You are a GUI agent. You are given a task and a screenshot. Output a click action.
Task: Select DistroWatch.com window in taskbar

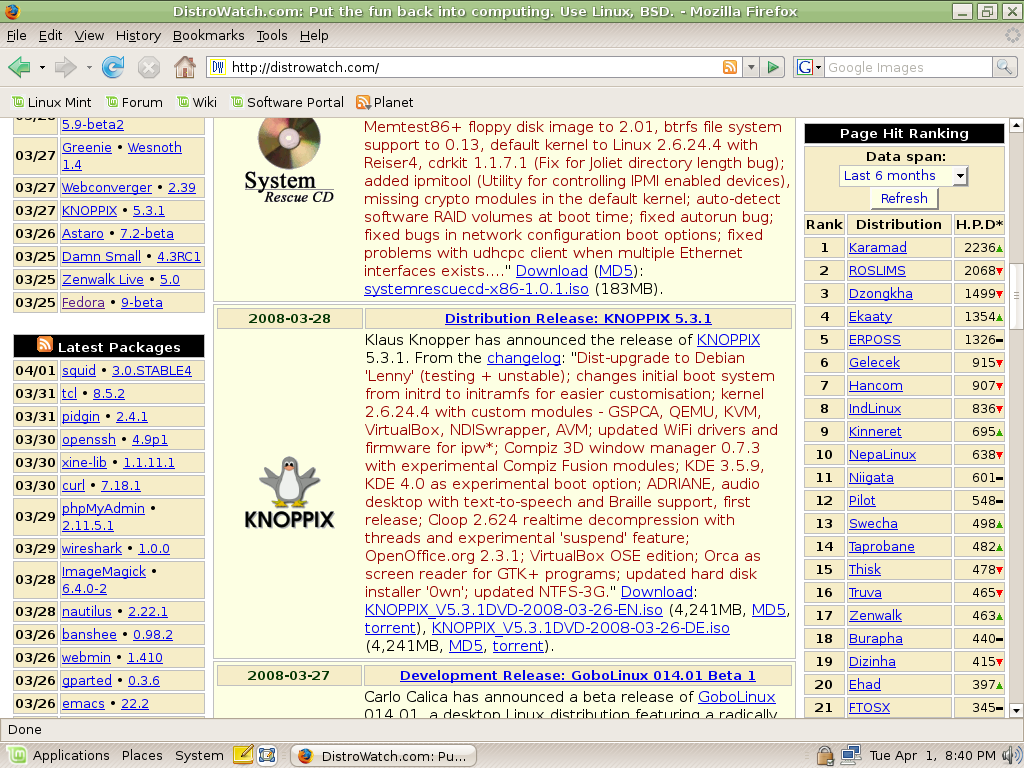click(383, 756)
